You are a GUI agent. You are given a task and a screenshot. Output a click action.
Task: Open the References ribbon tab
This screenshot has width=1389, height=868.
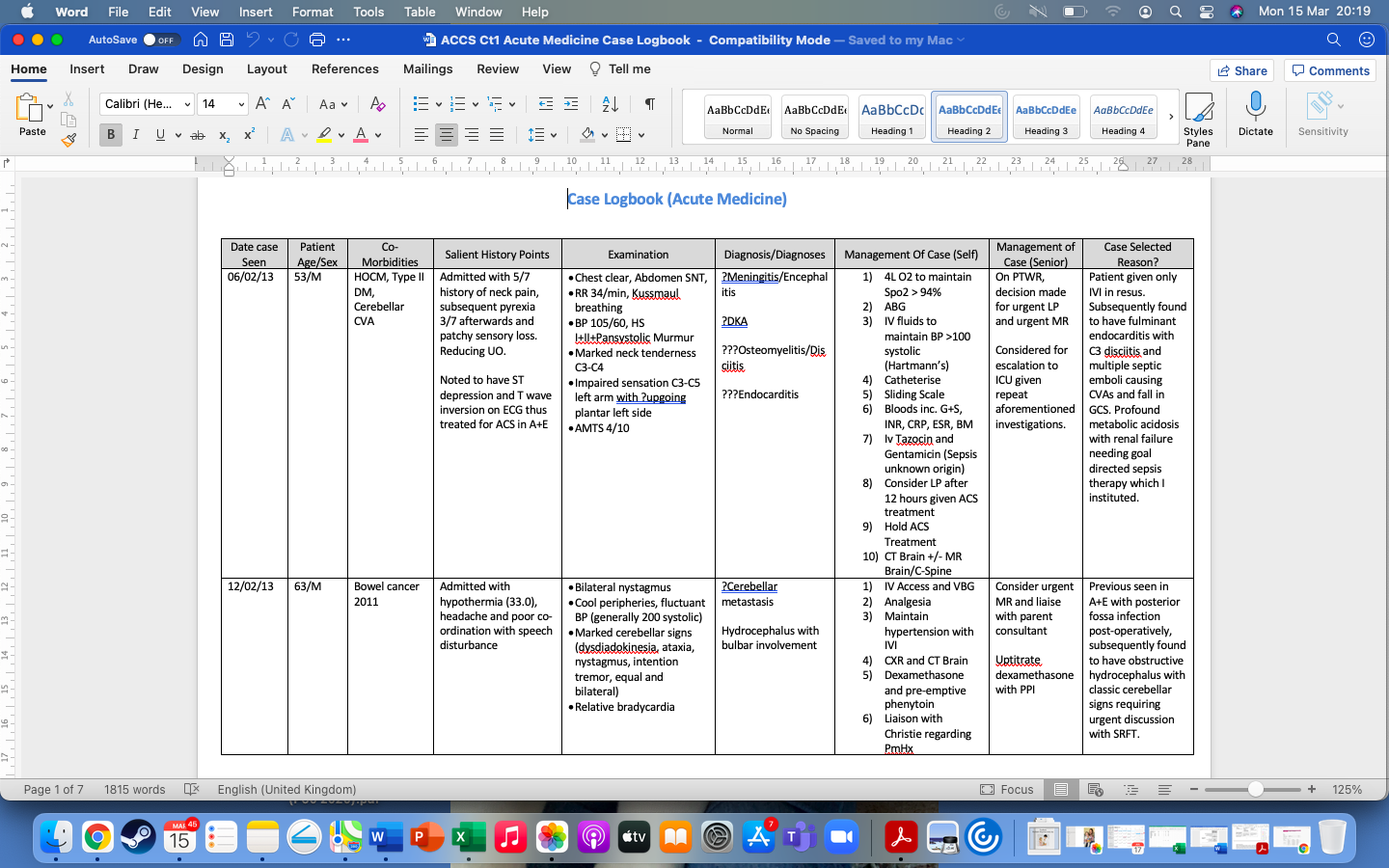(x=345, y=69)
